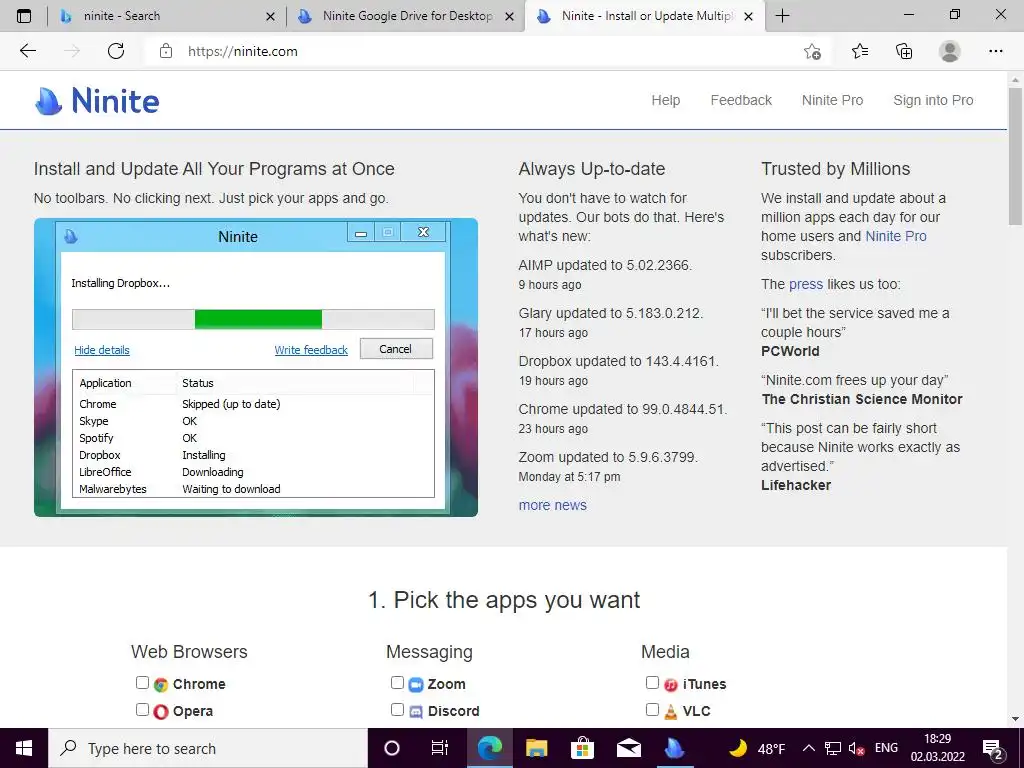Click Sign into Pro
The image size is (1024, 768).
pos(933,100)
